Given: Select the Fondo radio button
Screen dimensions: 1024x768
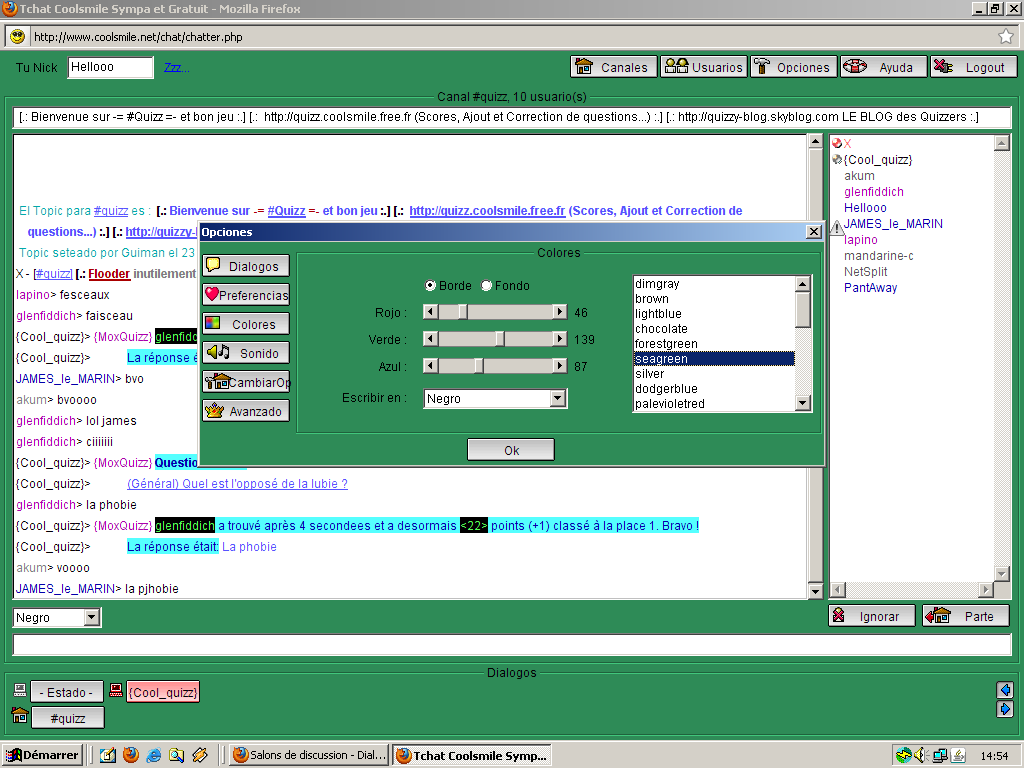Looking at the screenshot, I should click(487, 285).
